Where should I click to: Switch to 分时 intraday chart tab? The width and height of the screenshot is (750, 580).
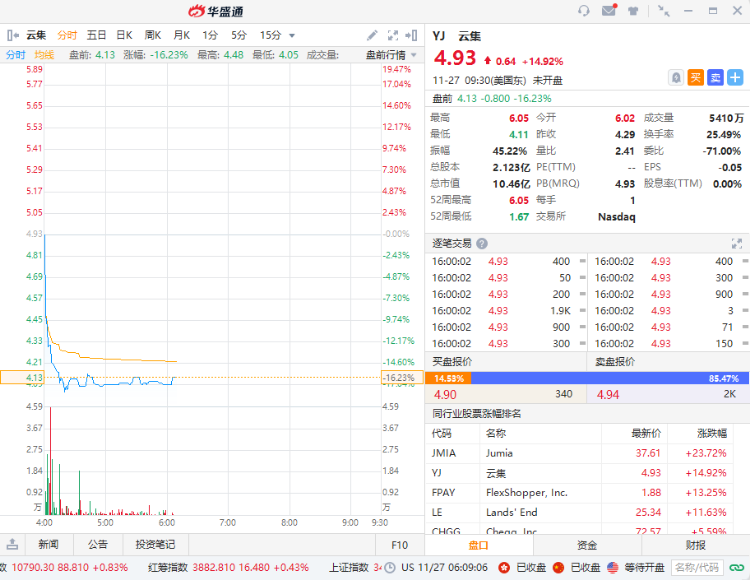point(67,35)
